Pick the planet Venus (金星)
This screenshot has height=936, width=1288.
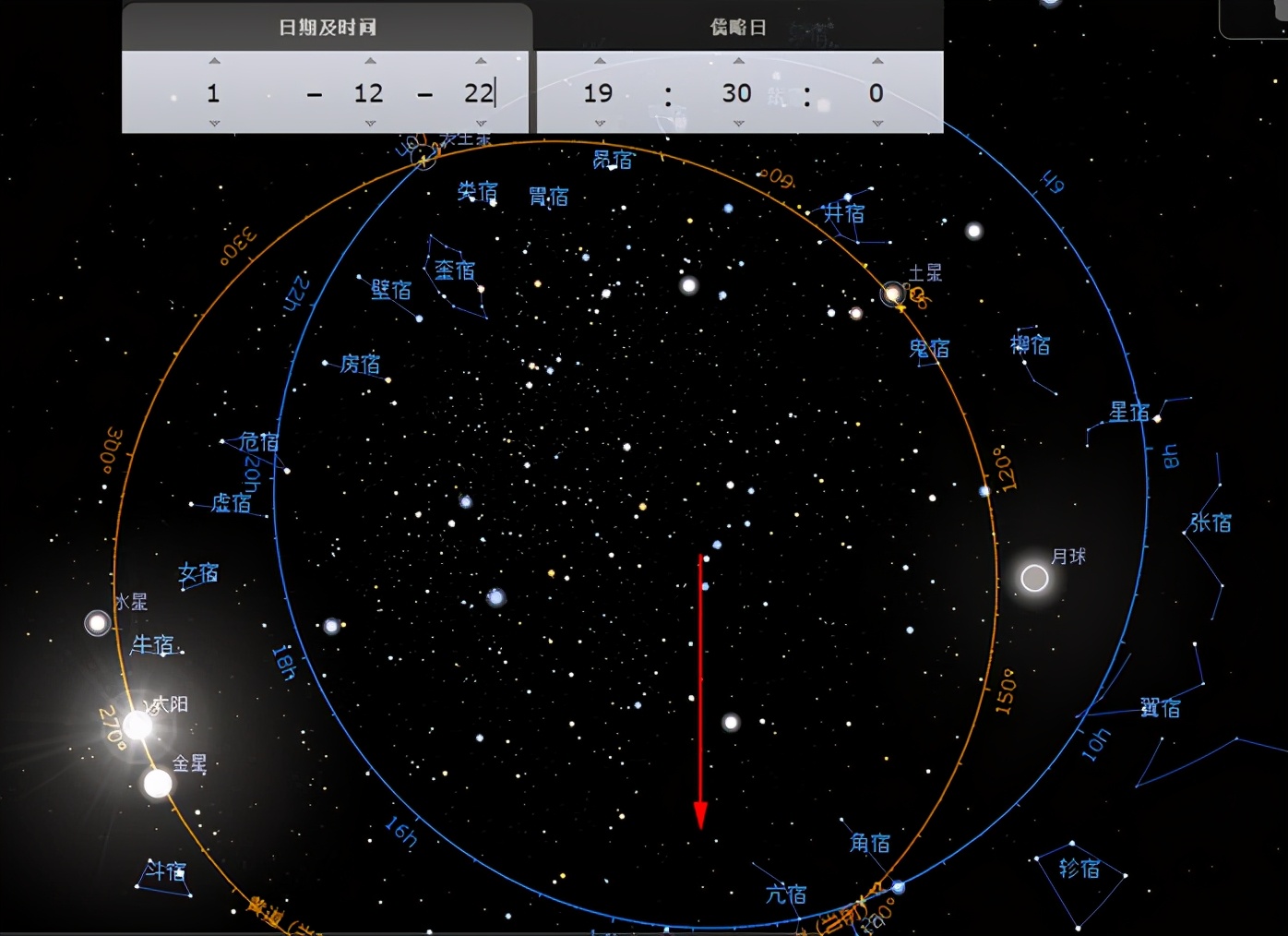pos(158,784)
